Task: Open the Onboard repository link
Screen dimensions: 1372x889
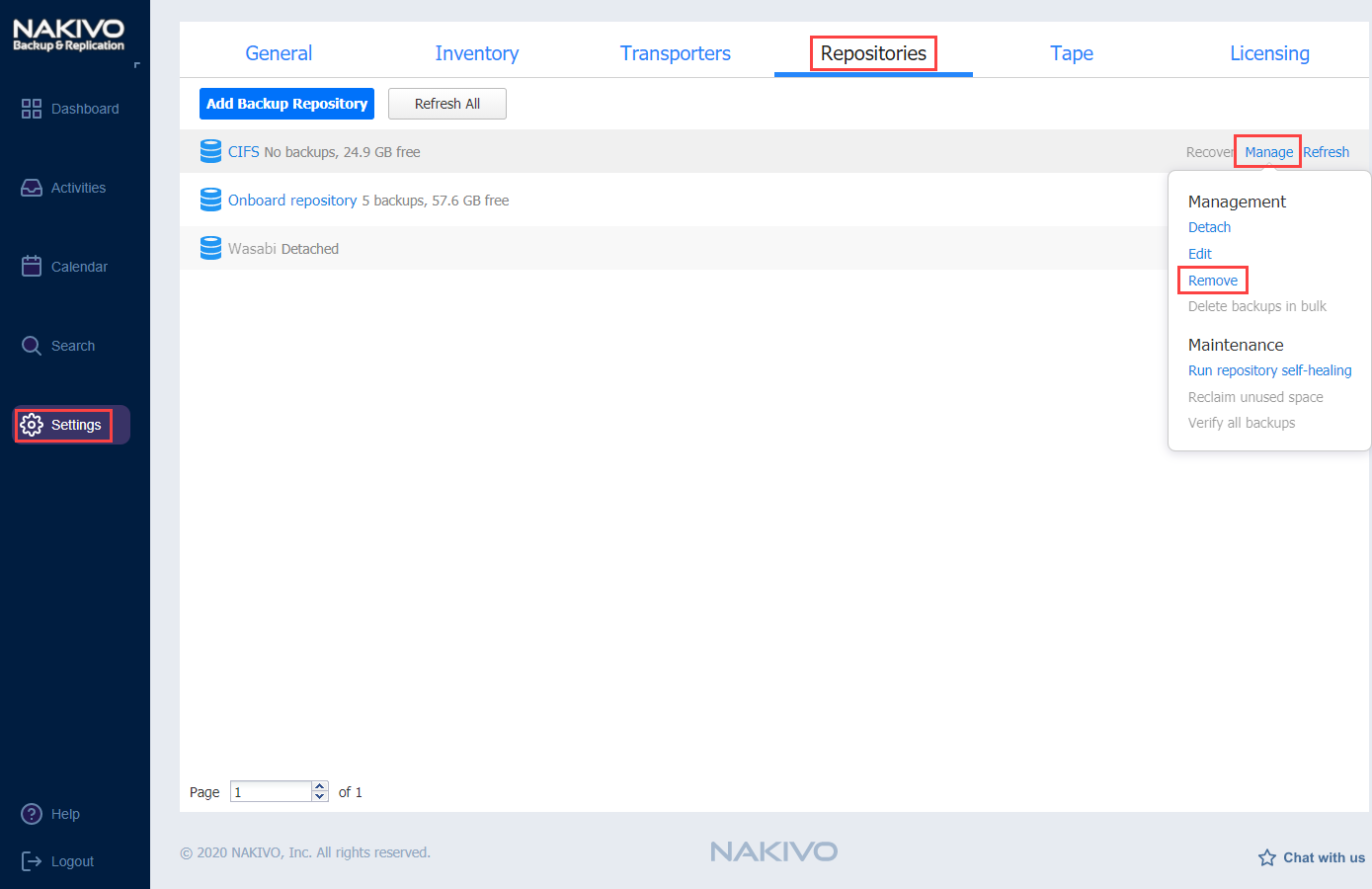Action: coord(292,201)
